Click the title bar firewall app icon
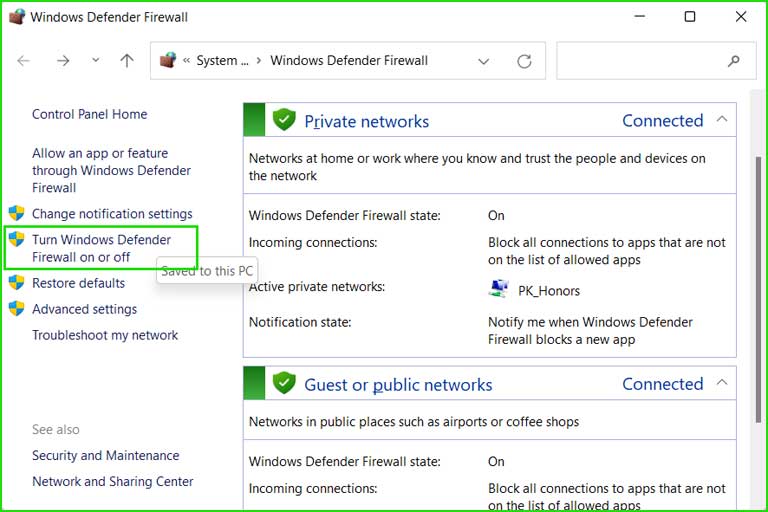 (x=17, y=17)
